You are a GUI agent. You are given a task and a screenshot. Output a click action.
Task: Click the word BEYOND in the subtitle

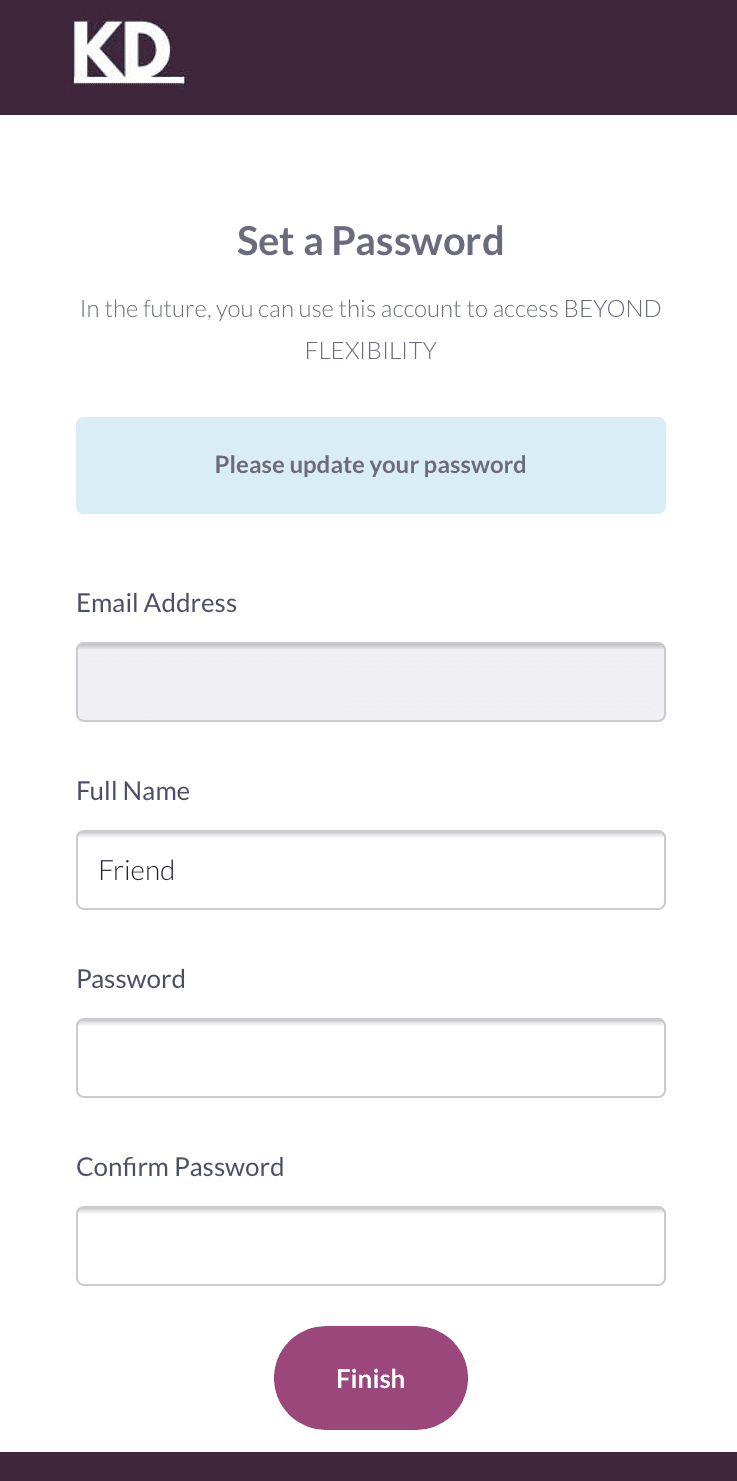point(612,309)
